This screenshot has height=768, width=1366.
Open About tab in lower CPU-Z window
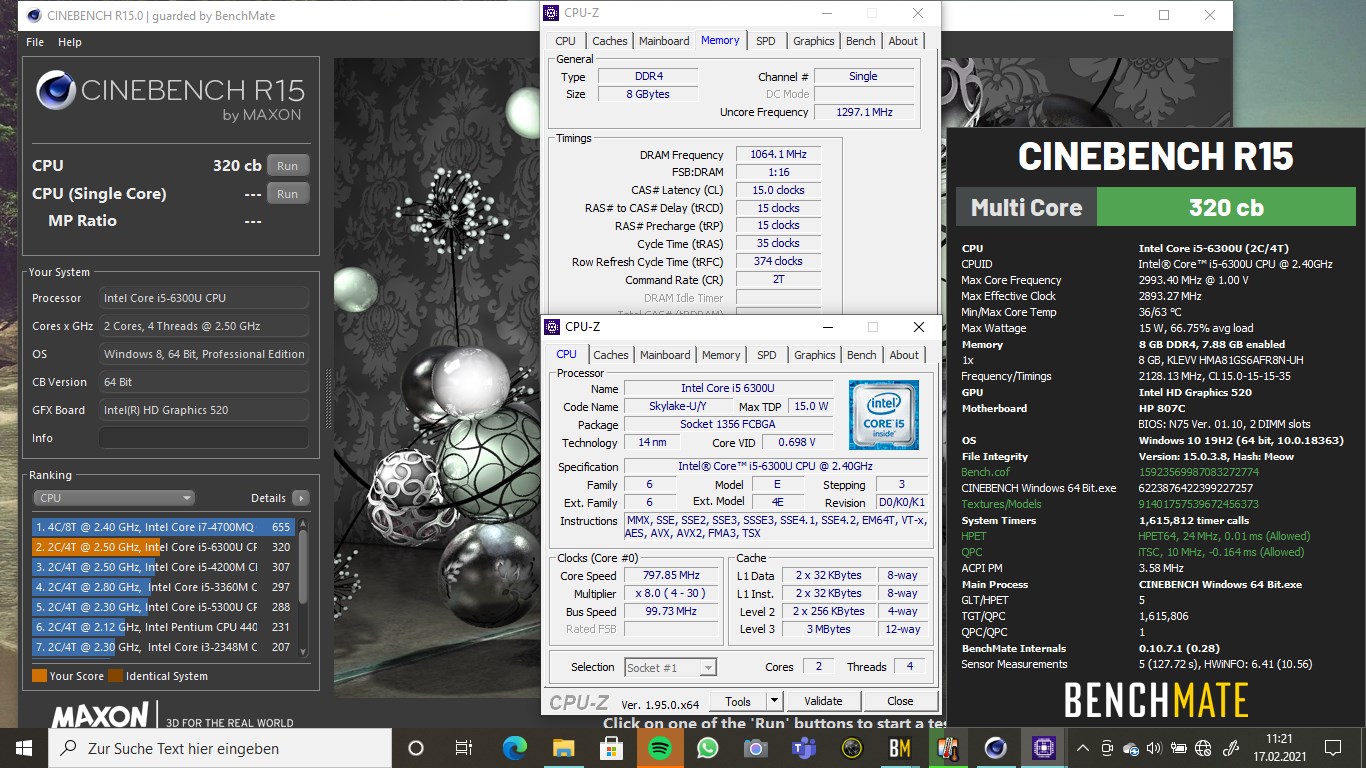pos(904,355)
